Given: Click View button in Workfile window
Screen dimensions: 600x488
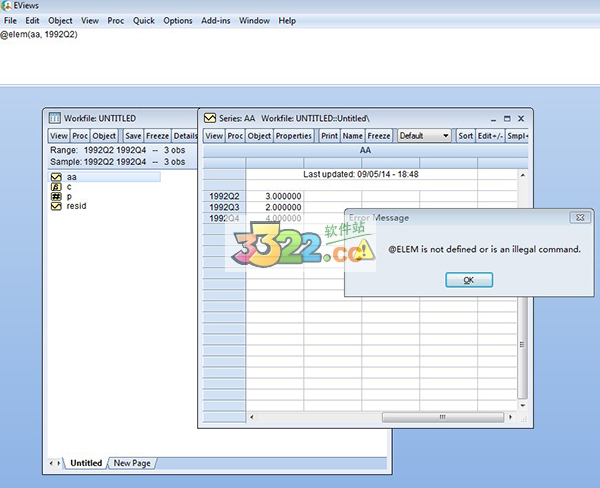Looking at the screenshot, I should [x=59, y=136].
